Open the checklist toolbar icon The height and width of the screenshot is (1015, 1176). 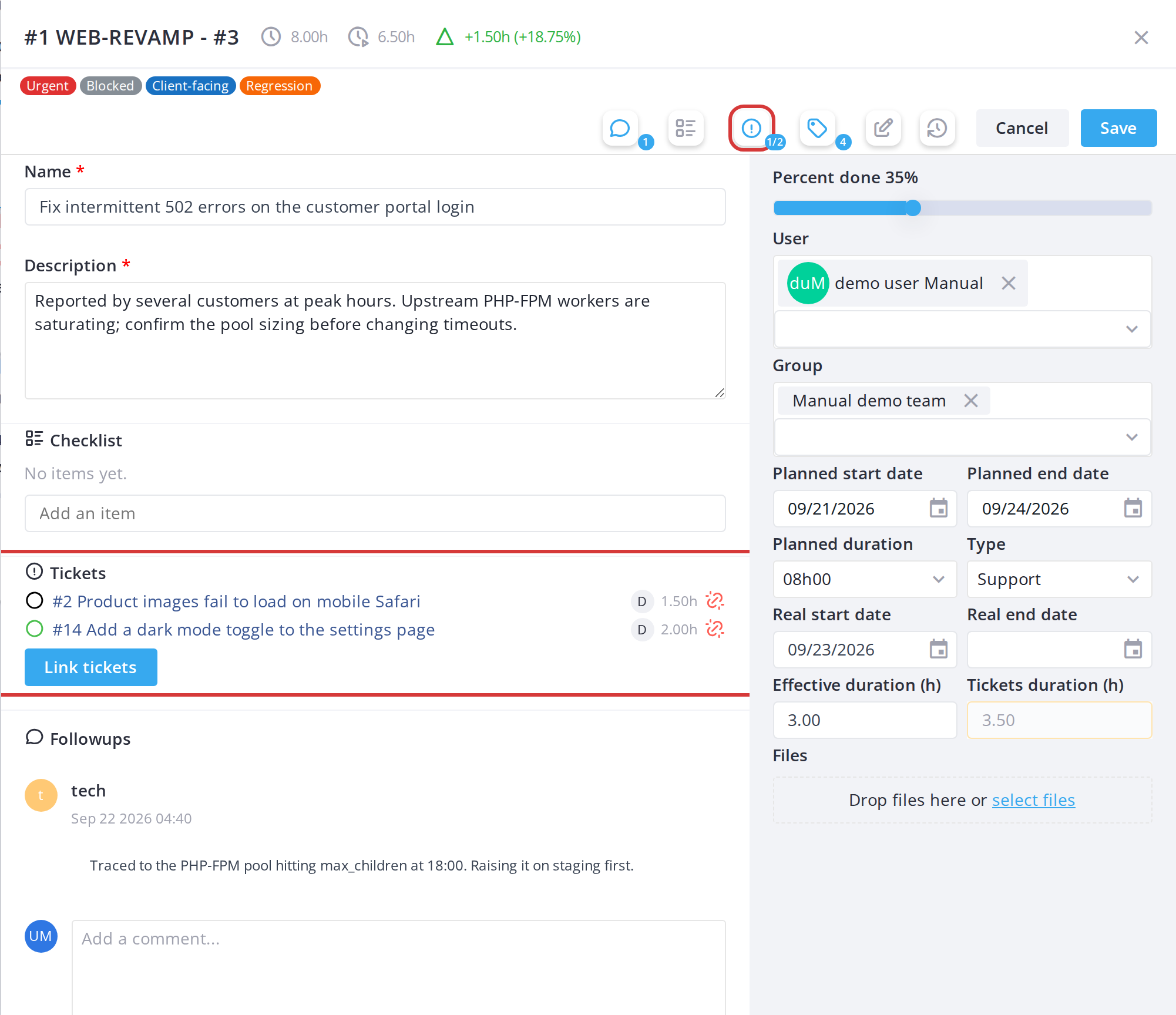(686, 128)
